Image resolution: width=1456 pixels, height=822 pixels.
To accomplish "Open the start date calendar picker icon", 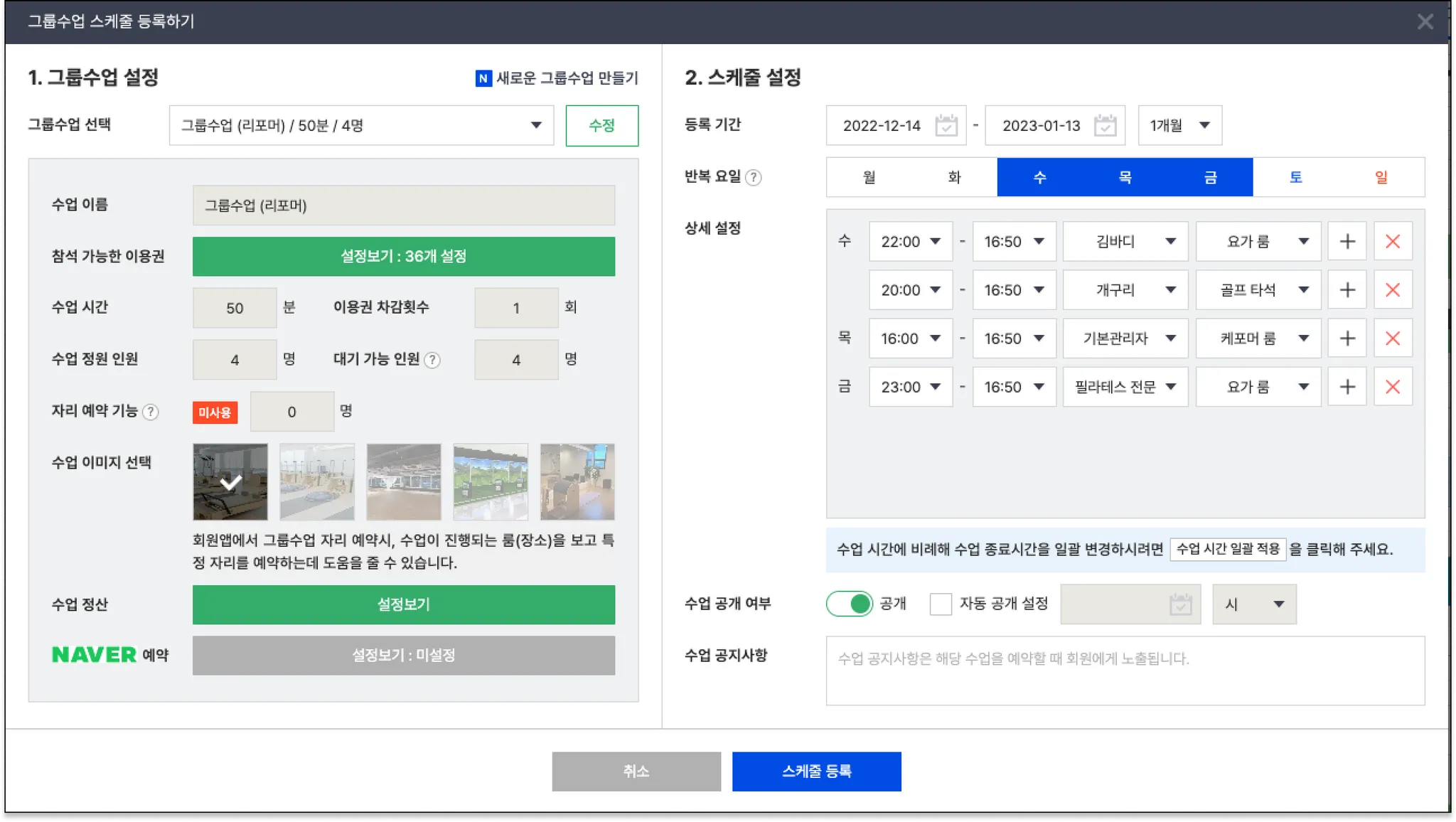I will (946, 126).
